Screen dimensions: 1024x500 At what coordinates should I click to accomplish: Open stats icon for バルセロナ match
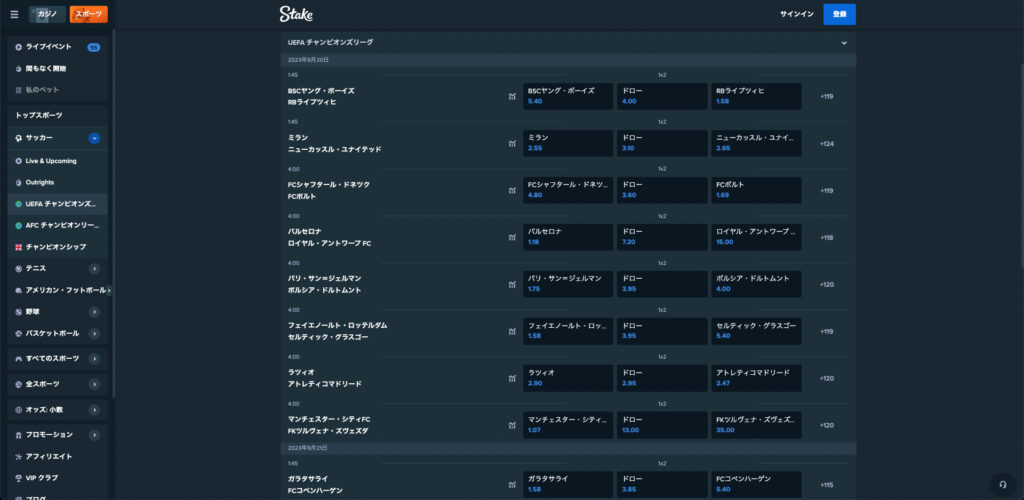pyautogui.click(x=512, y=238)
